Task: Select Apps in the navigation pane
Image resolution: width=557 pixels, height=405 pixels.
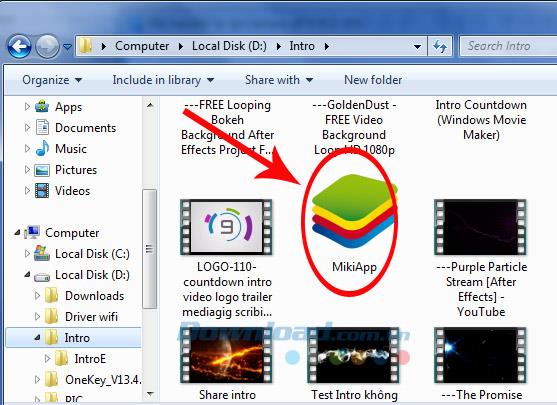Action: tap(69, 107)
